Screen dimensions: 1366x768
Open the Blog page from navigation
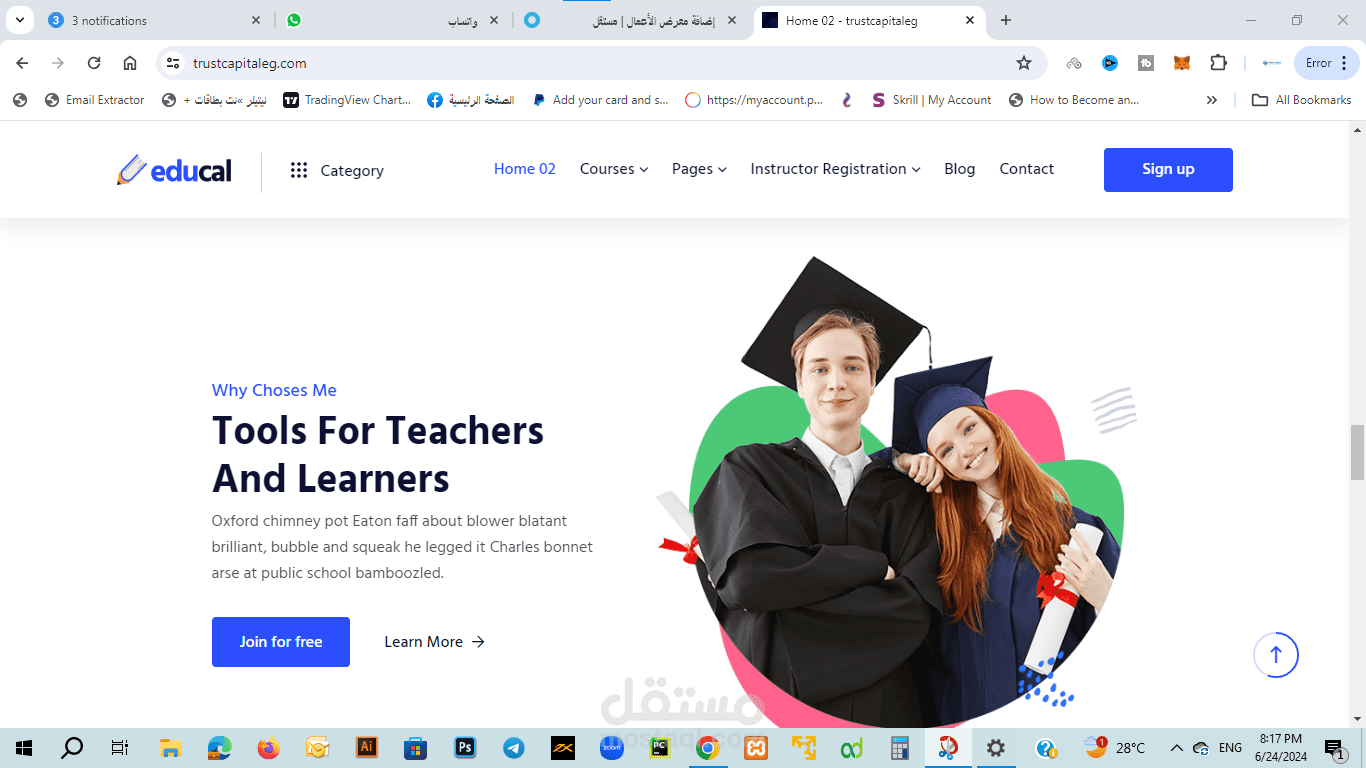click(x=959, y=169)
